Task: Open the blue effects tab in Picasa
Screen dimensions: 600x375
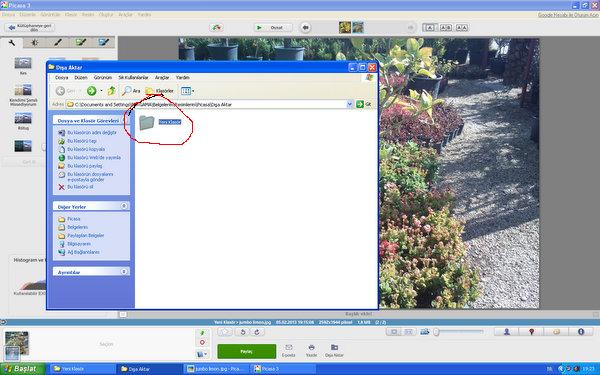Action: [104, 42]
